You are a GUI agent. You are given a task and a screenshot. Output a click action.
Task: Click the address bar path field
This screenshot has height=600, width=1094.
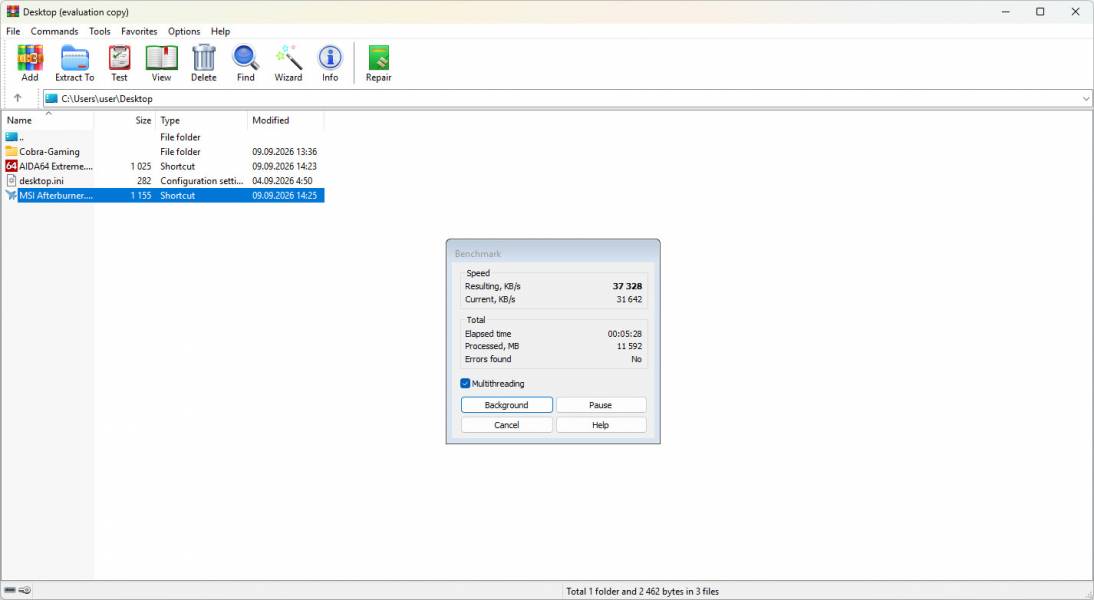coord(567,98)
